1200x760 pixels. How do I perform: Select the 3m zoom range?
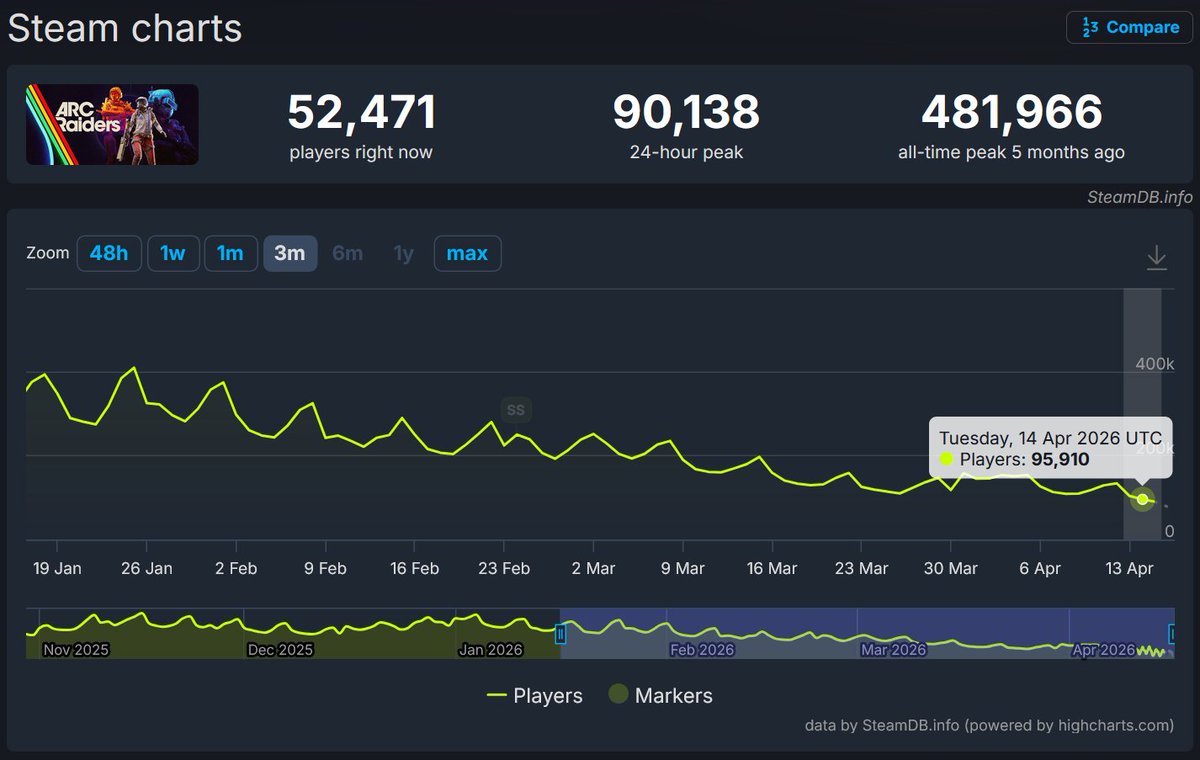290,253
